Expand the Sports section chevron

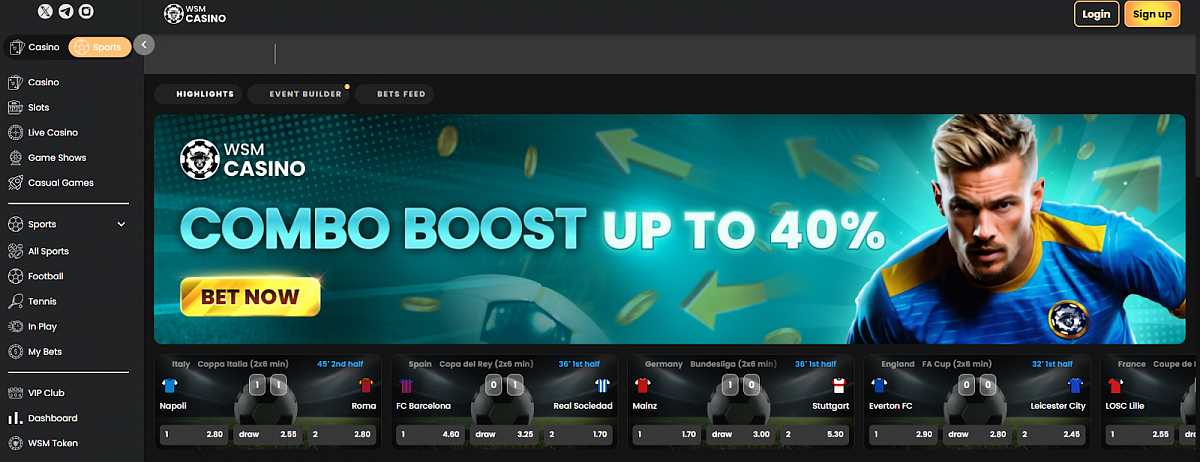click(121, 225)
